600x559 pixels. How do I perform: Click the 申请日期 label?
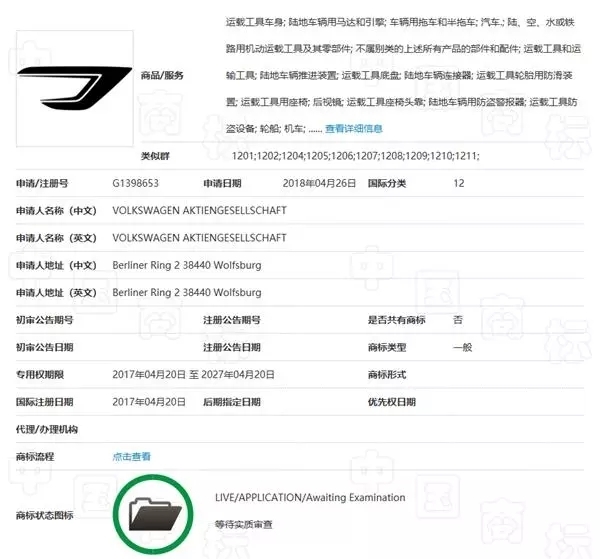pyautogui.click(x=222, y=183)
